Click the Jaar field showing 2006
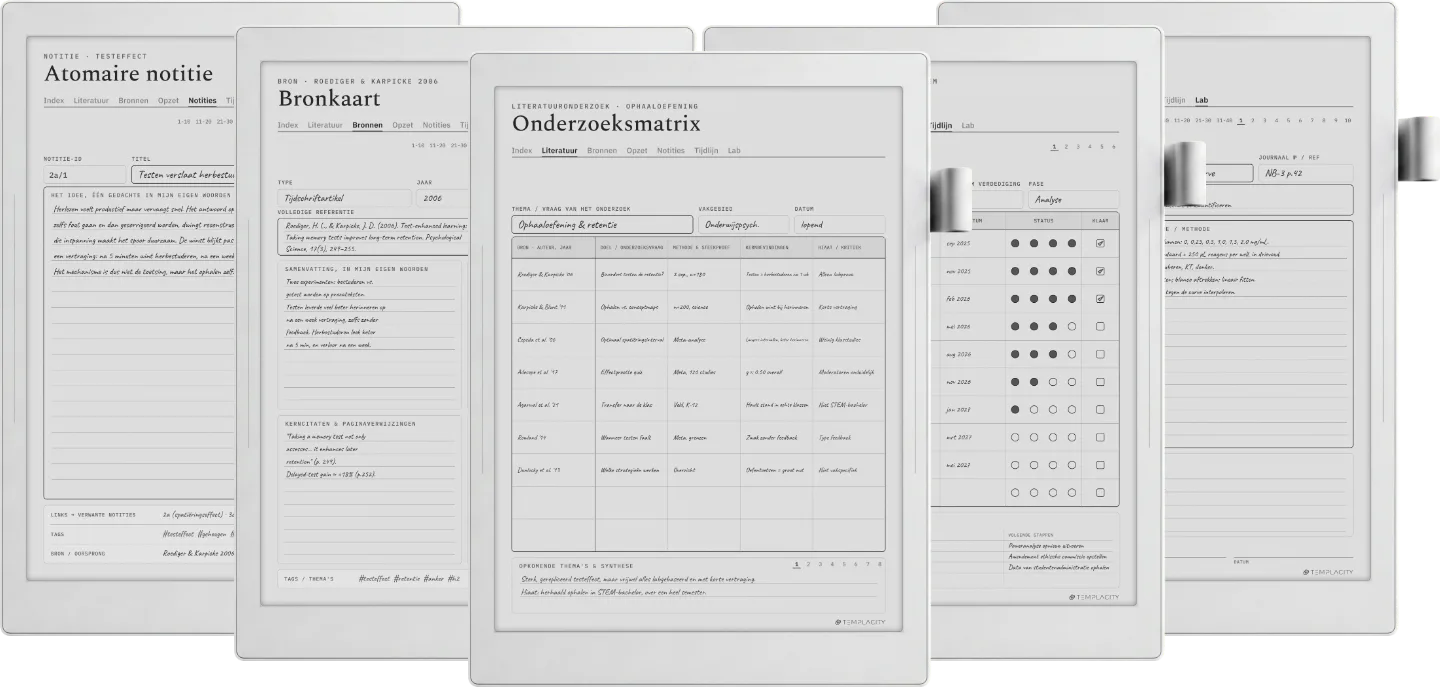 point(442,198)
